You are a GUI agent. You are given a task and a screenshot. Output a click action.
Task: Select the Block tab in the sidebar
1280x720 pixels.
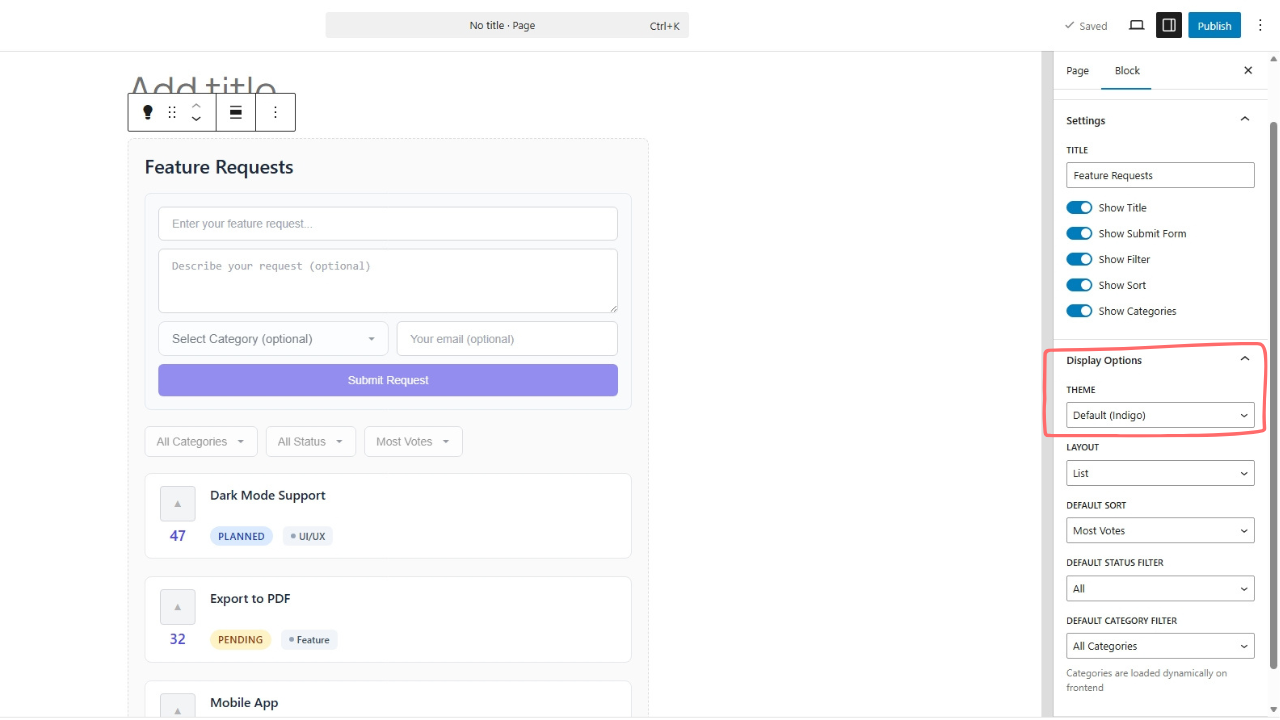tap(1127, 70)
